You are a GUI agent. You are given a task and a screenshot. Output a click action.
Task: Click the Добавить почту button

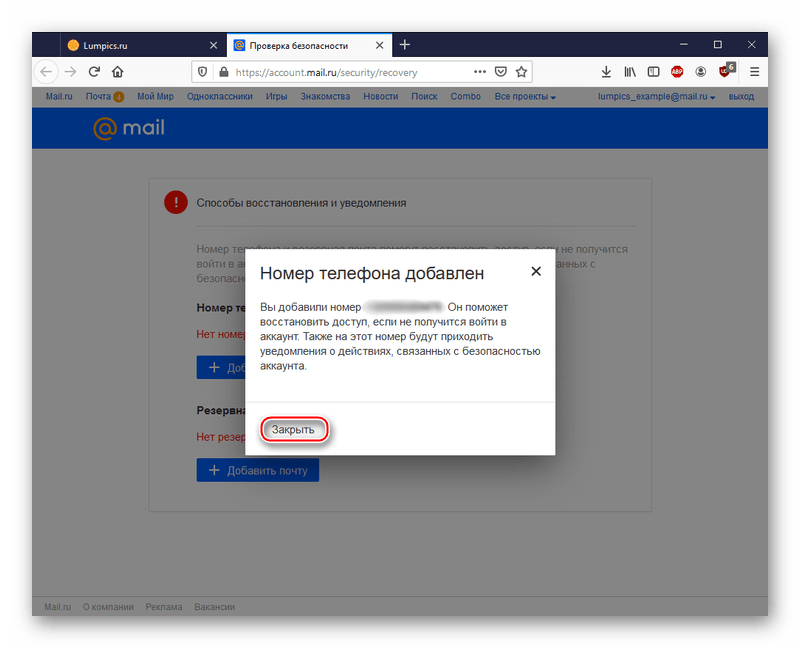[257, 470]
